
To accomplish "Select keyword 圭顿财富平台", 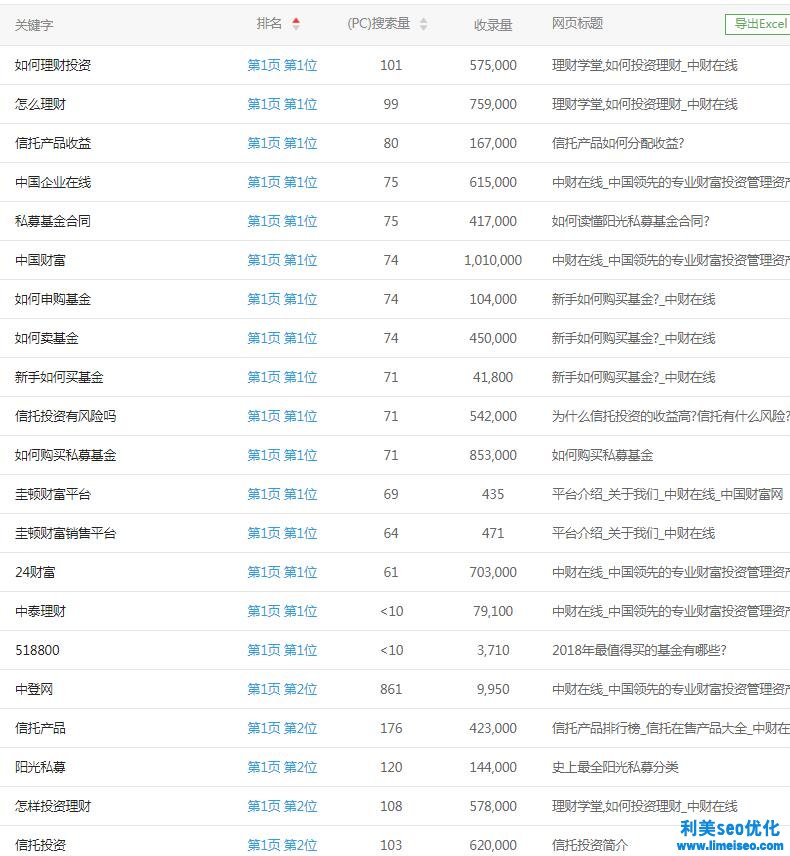I will (53, 494).
